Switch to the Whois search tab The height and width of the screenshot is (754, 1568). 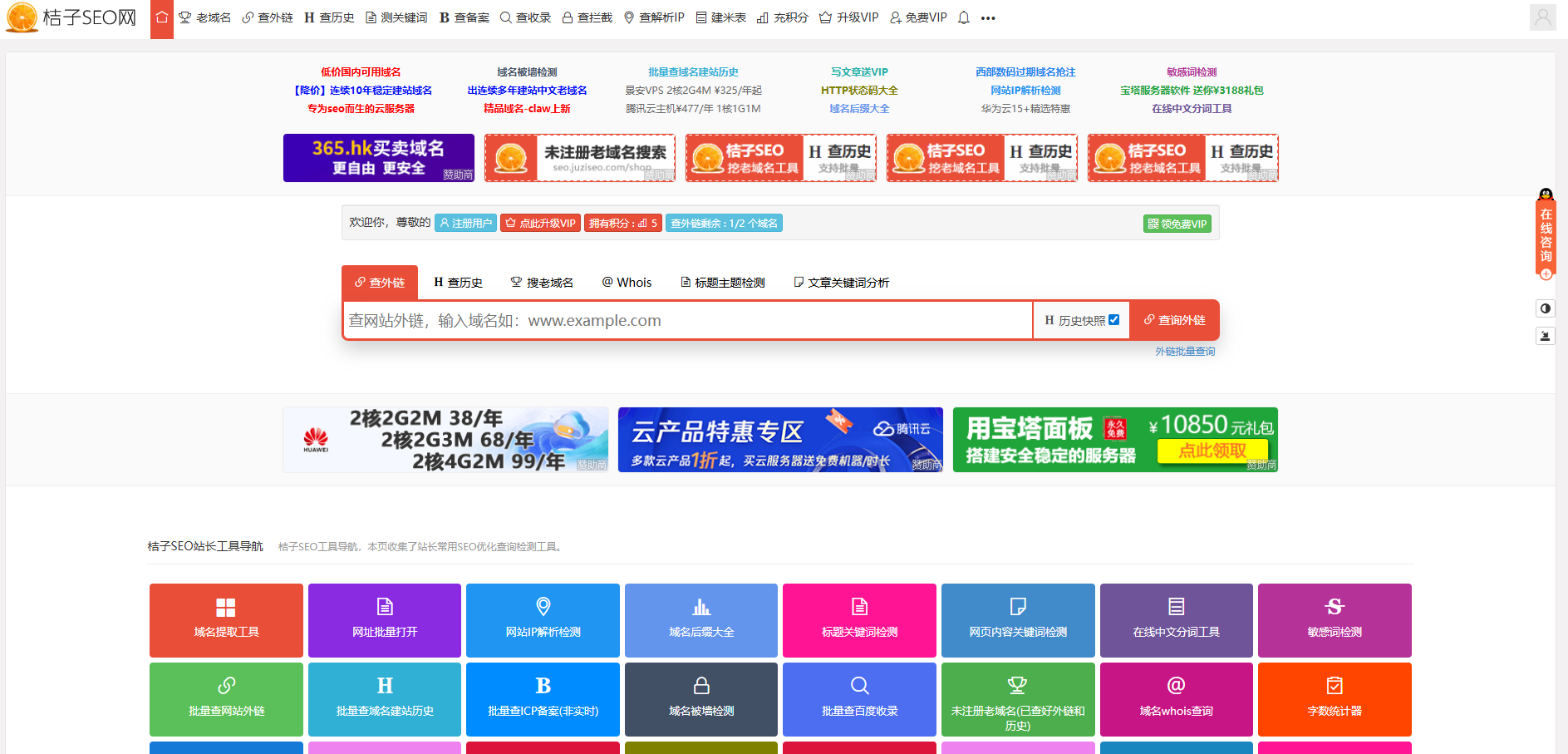click(x=627, y=283)
